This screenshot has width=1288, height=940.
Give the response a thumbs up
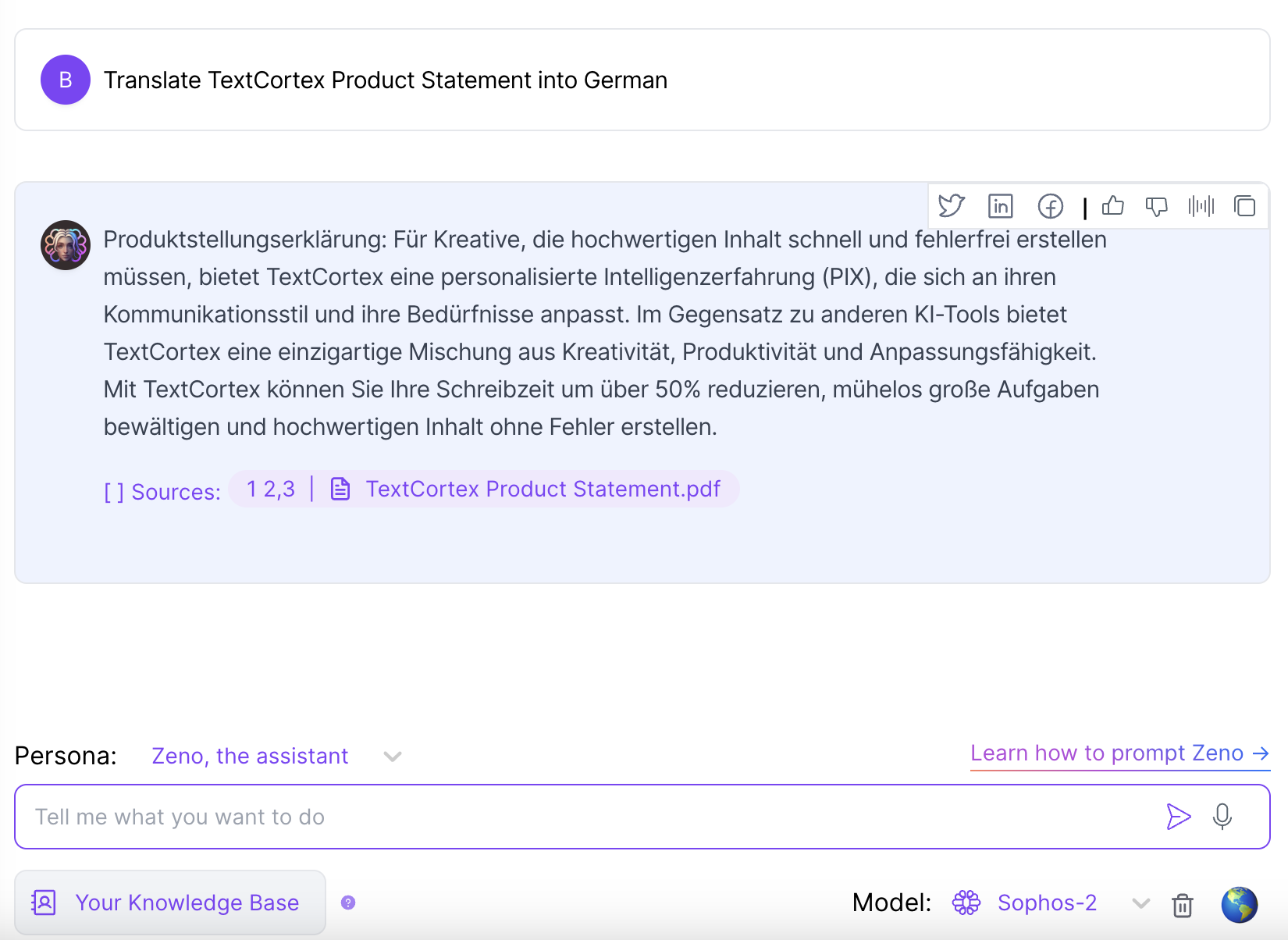[1113, 205]
